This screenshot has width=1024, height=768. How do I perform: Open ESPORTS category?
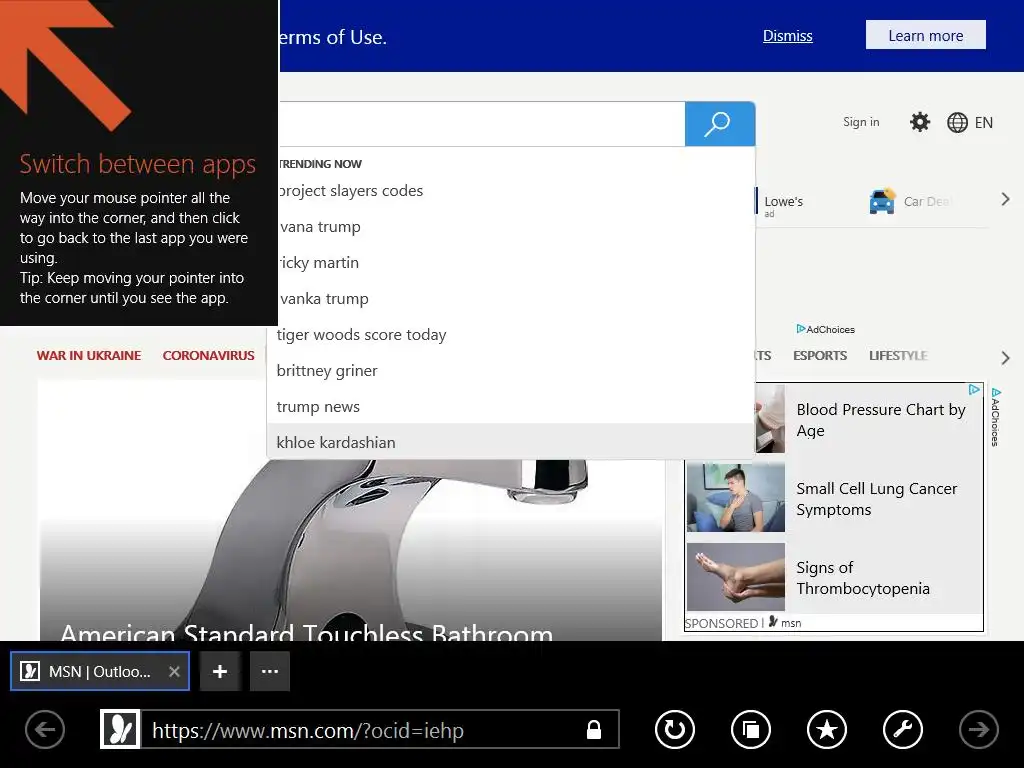point(820,356)
